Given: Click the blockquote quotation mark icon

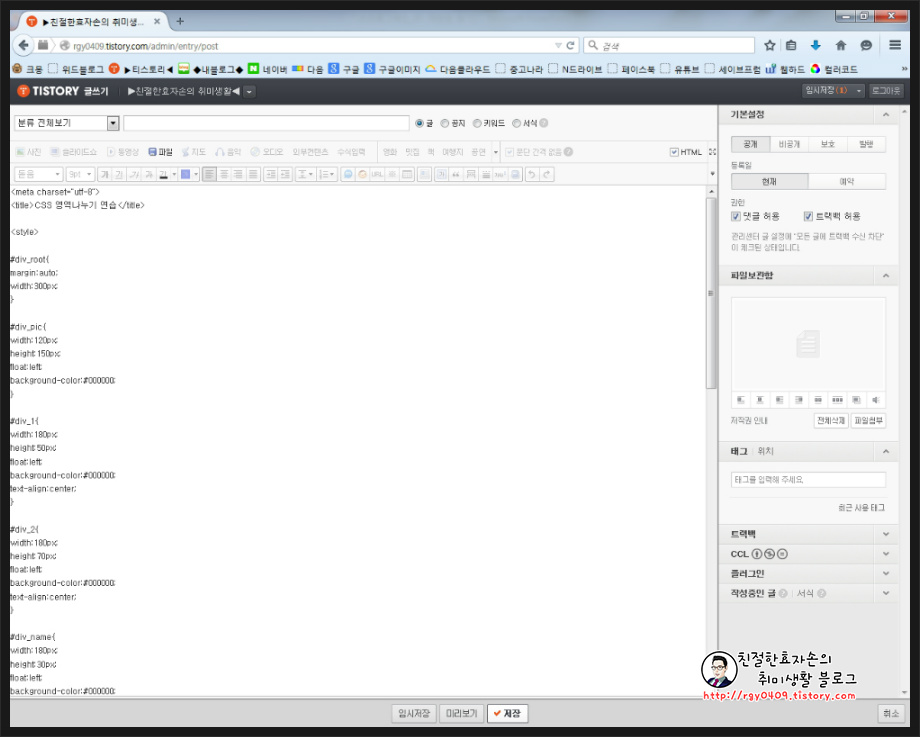Looking at the screenshot, I should 456,174.
